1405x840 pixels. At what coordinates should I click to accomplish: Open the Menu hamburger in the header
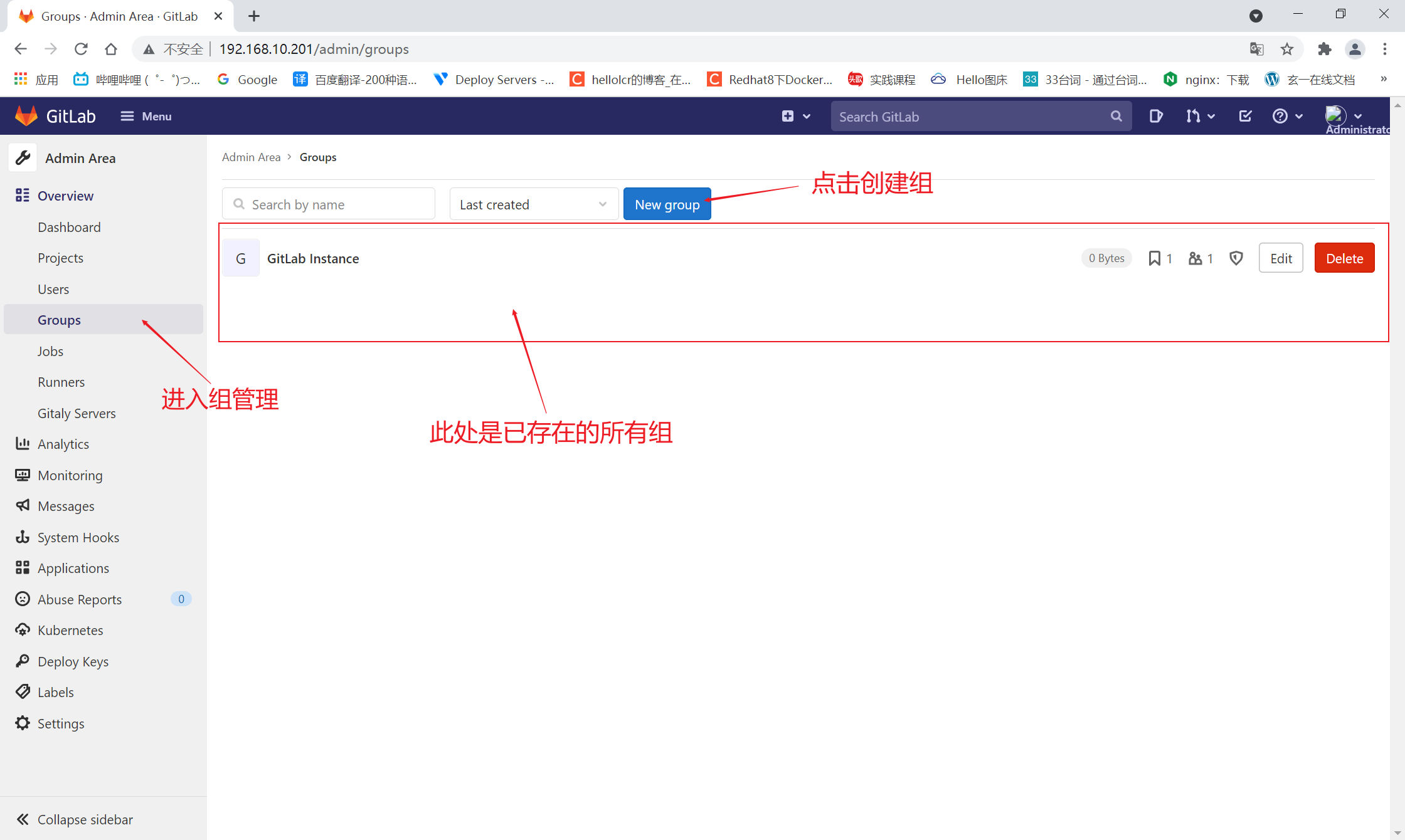coord(146,116)
